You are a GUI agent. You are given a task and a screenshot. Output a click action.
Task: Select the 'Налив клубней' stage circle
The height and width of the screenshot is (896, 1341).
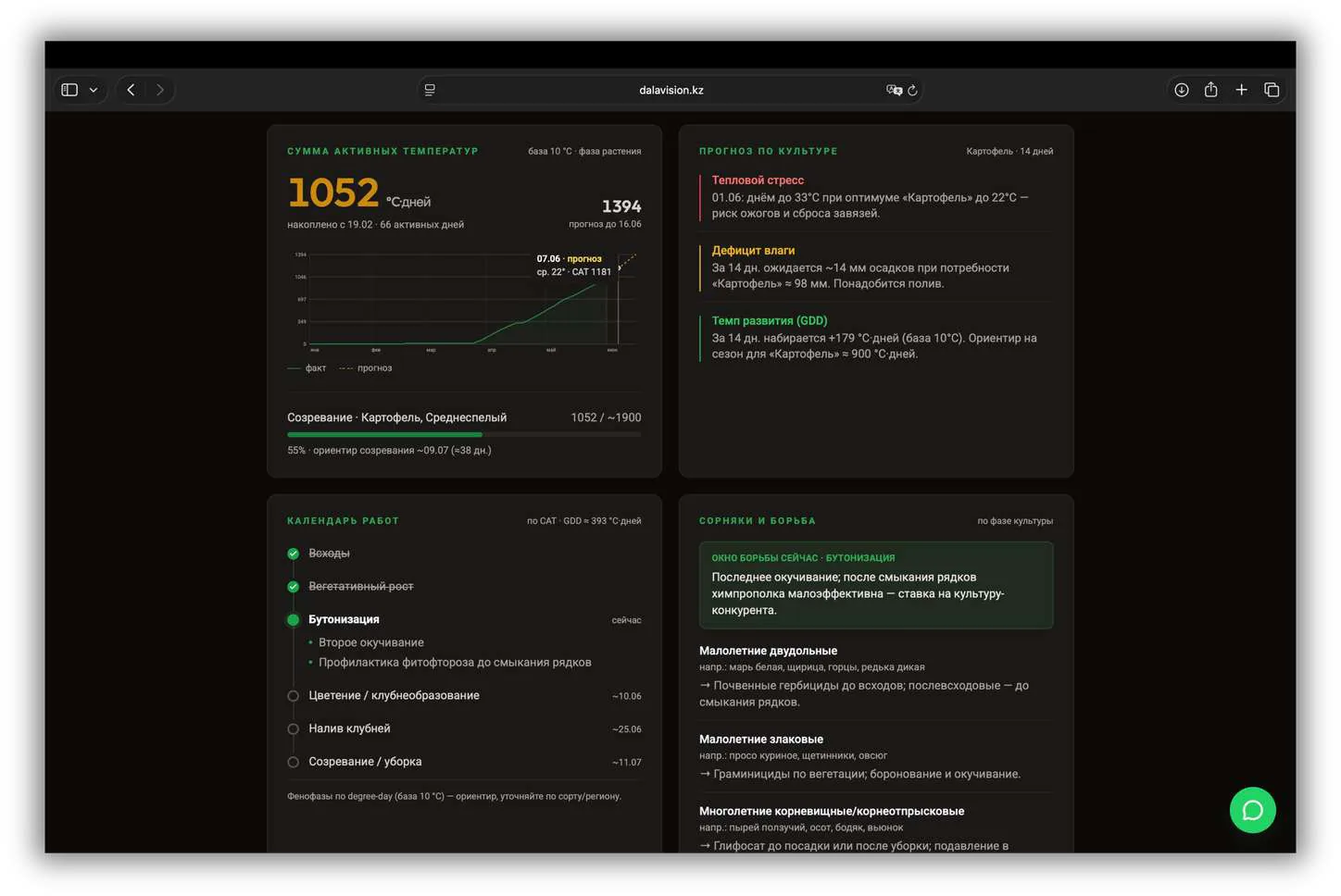(293, 729)
